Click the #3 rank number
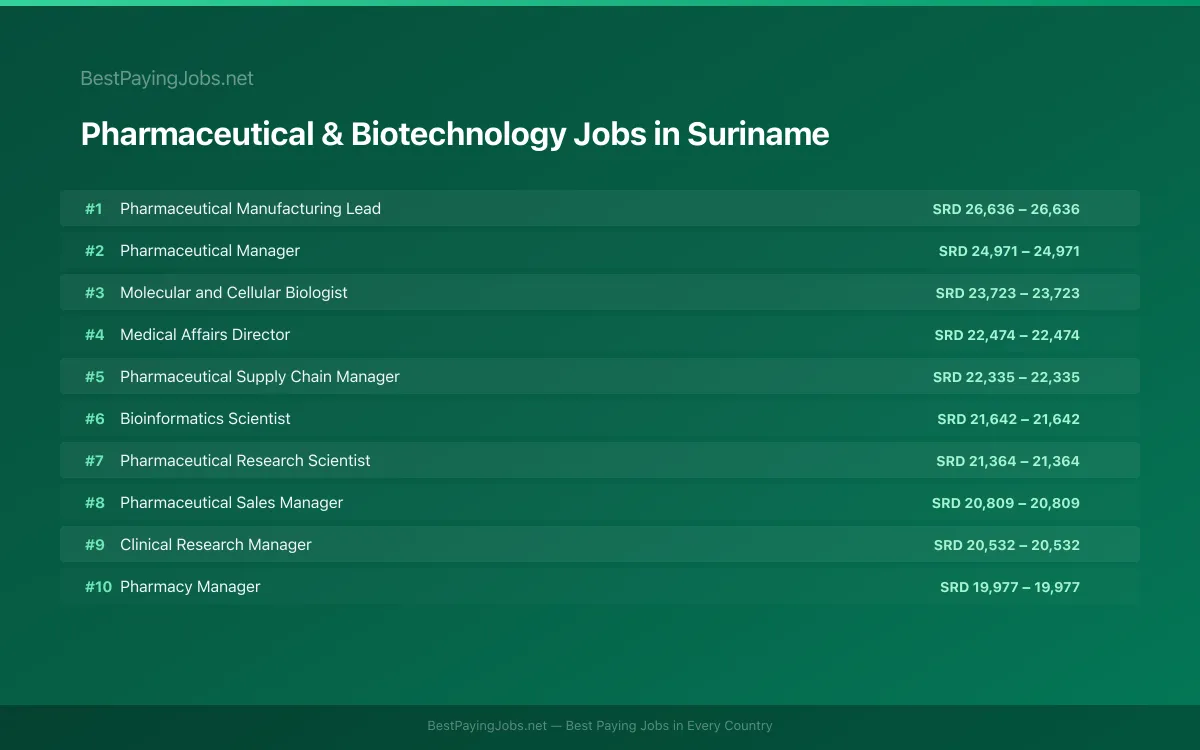 (94, 293)
